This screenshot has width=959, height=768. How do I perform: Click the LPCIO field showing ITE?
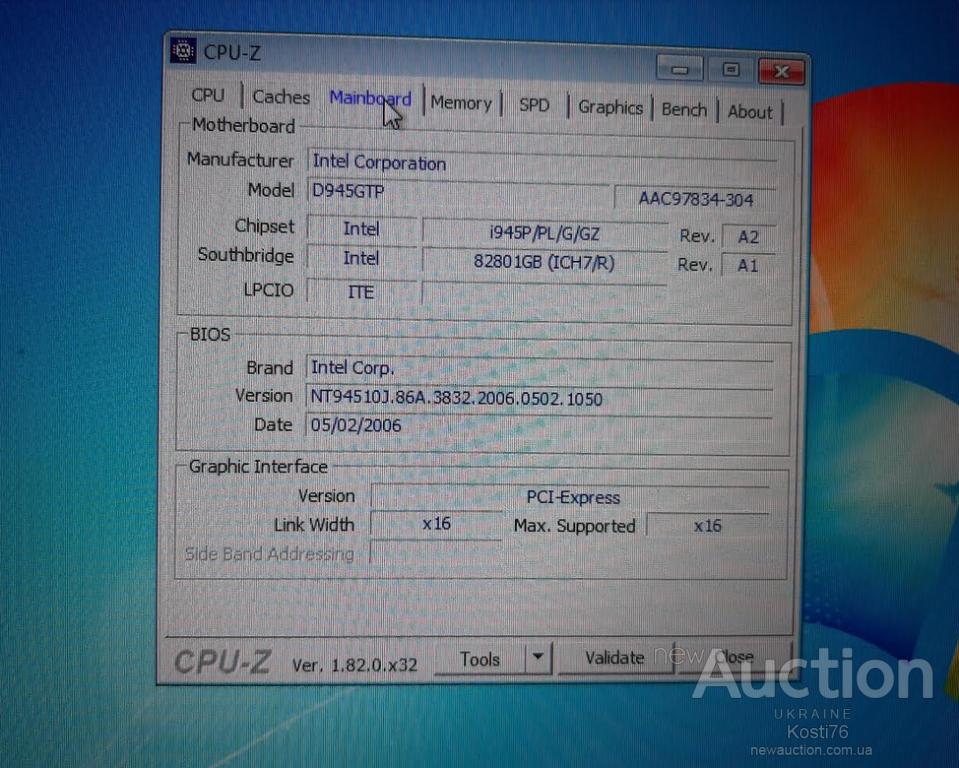361,292
